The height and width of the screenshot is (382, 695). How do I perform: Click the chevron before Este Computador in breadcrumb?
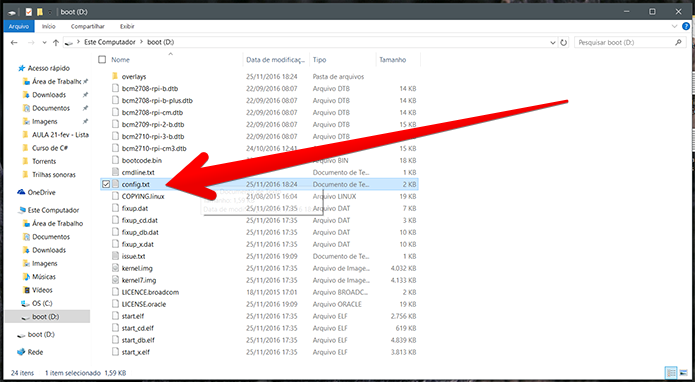(x=79, y=43)
